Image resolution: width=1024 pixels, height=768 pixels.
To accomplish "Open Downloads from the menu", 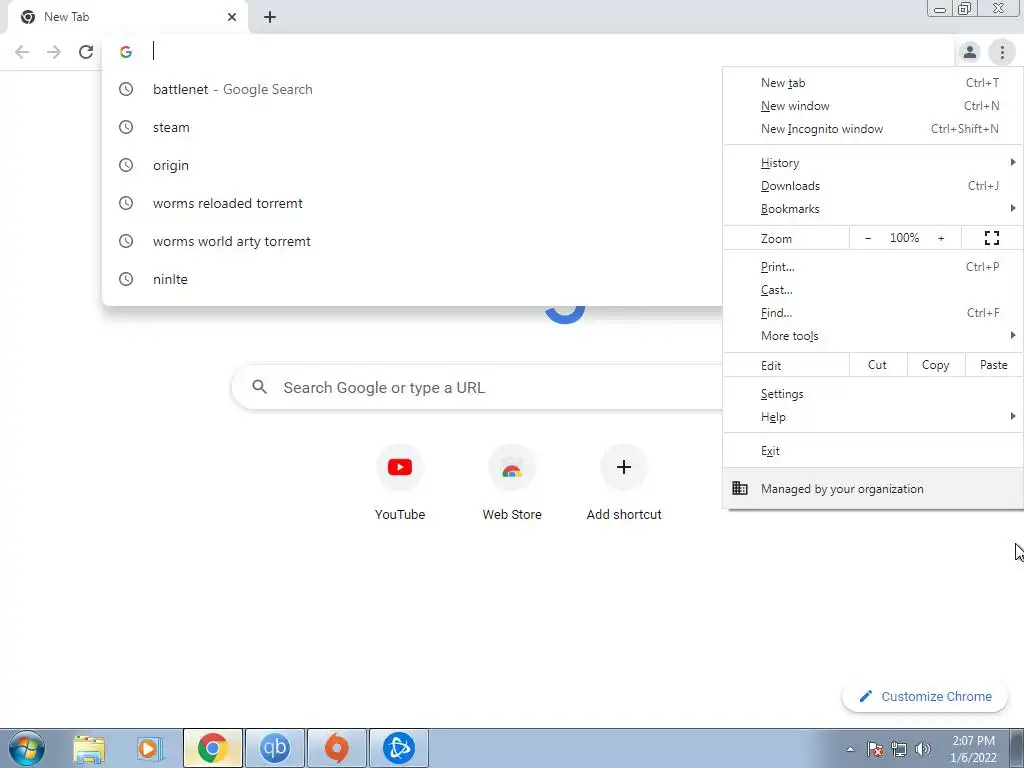I will (x=872, y=185).
